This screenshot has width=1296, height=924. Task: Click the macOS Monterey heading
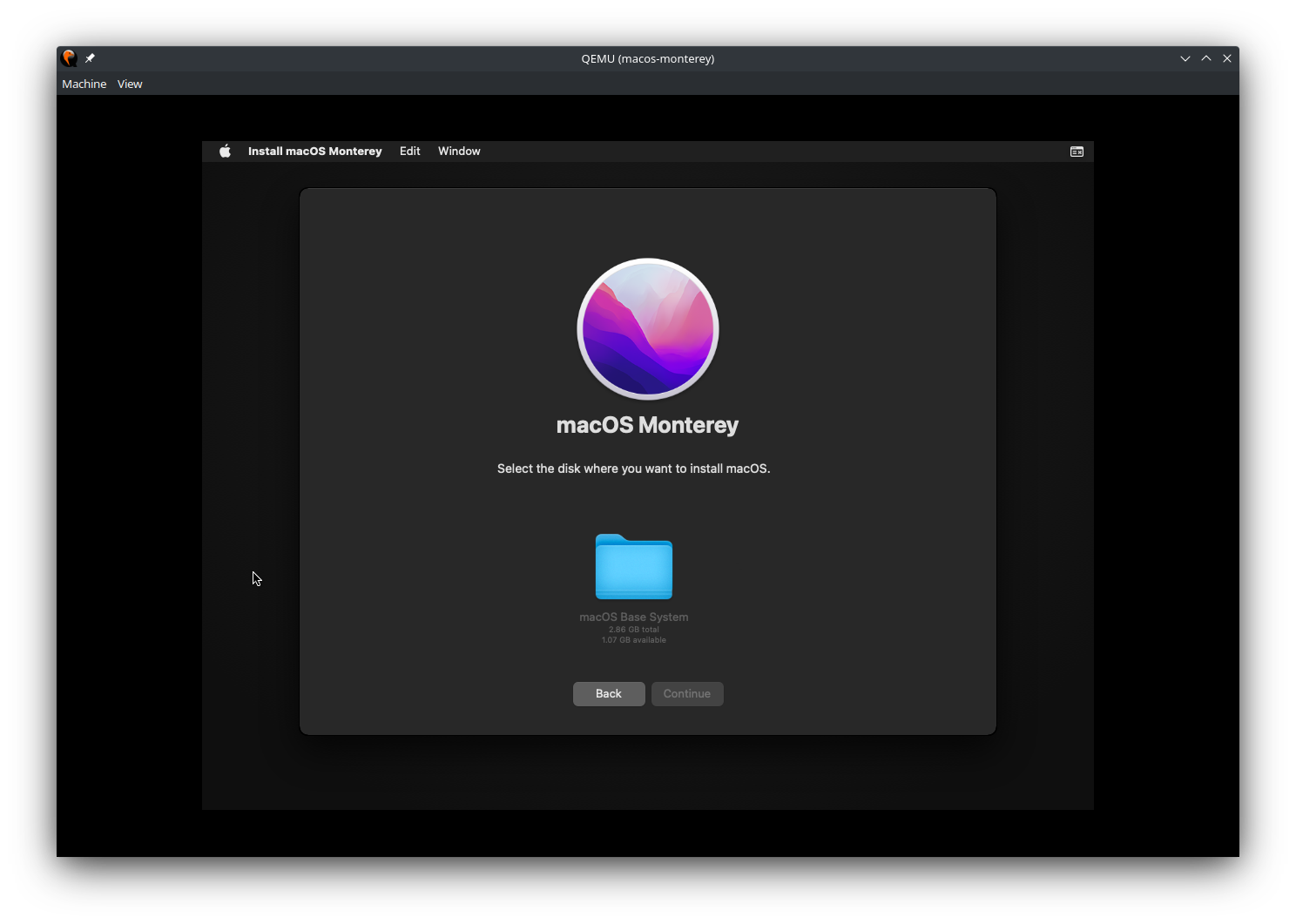647,425
